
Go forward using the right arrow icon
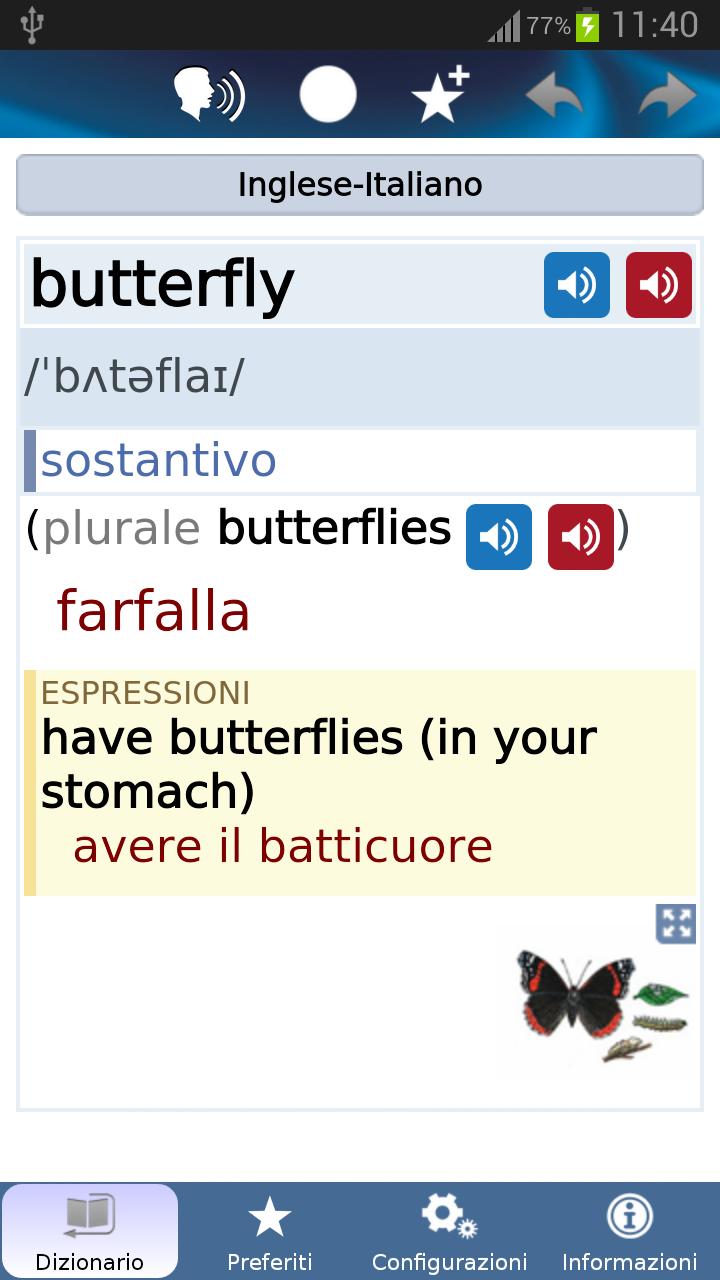667,97
